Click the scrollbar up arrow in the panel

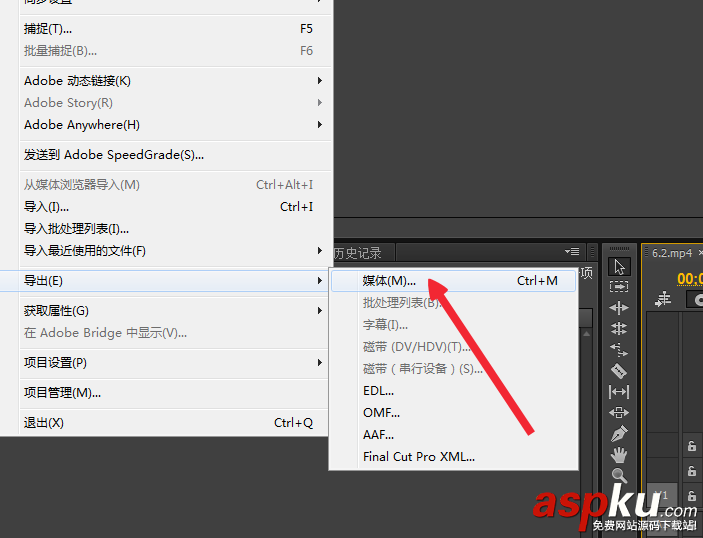tap(586, 334)
